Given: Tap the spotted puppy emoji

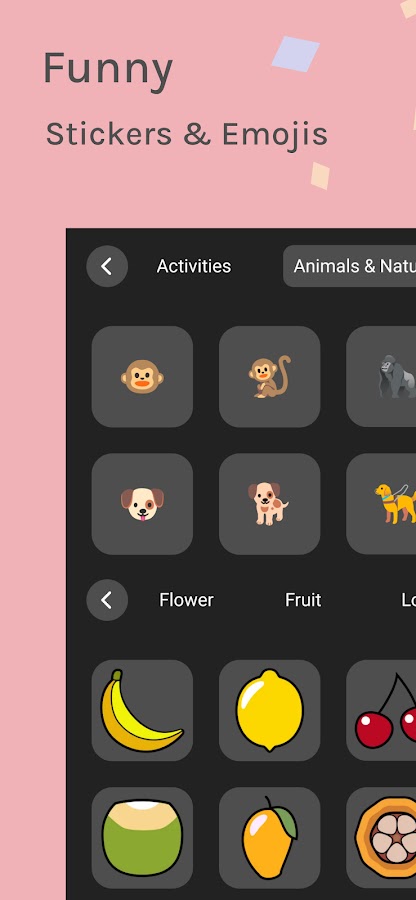Looking at the screenshot, I should 270,504.
